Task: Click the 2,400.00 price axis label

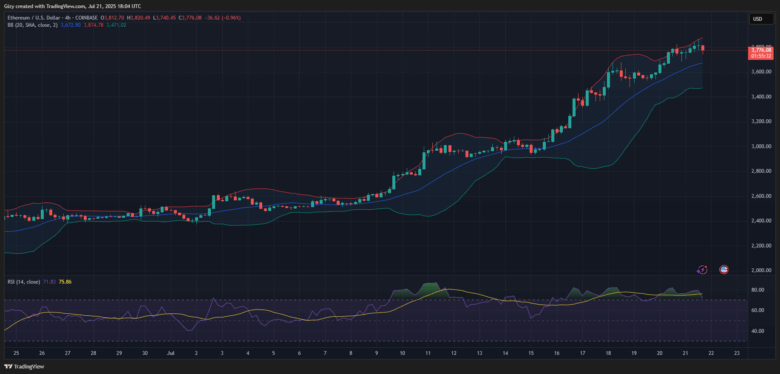Action: 761,221
